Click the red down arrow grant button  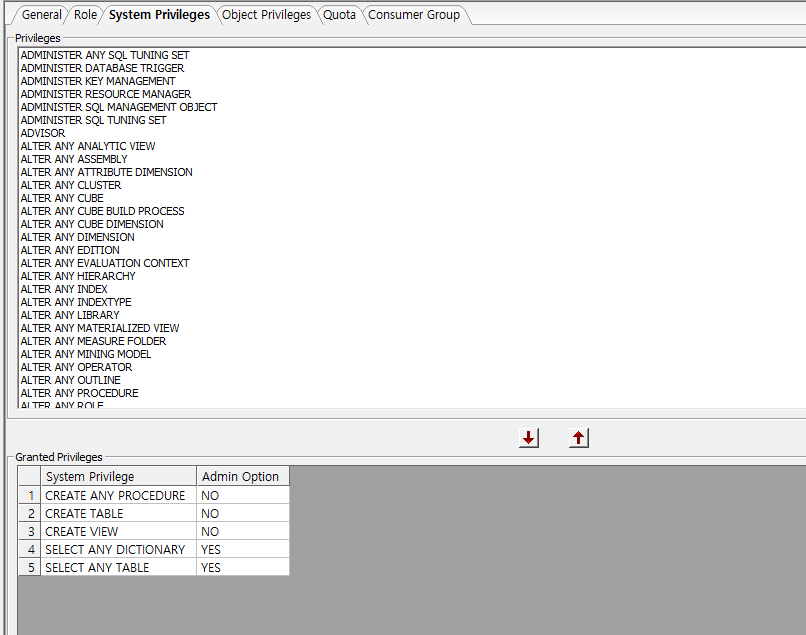coord(529,438)
